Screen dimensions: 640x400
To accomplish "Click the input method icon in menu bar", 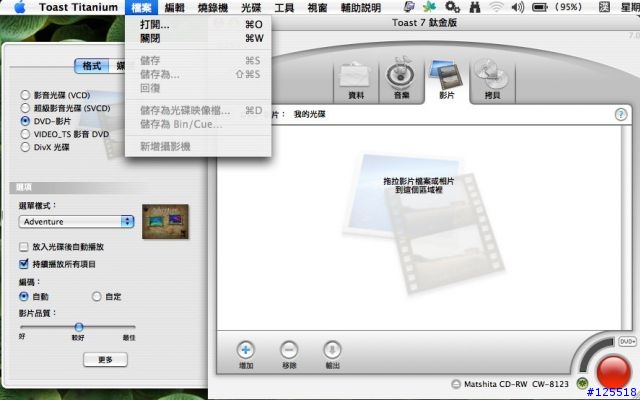I will [x=604, y=7].
